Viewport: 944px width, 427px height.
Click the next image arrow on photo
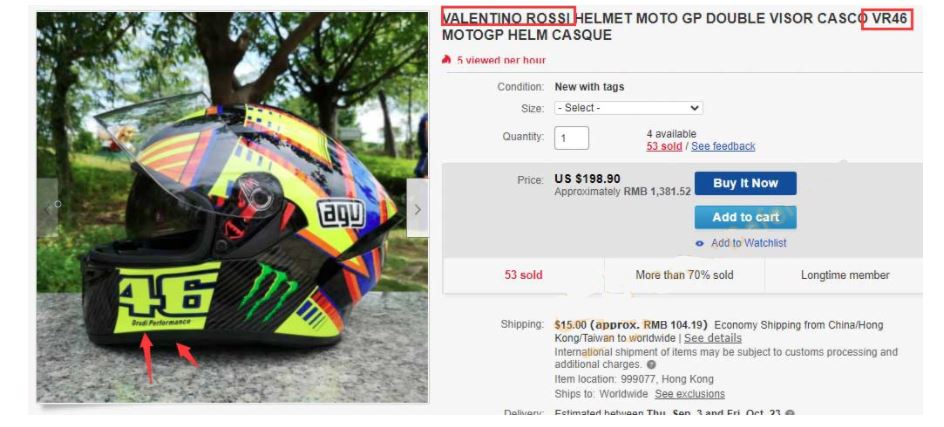(417, 208)
